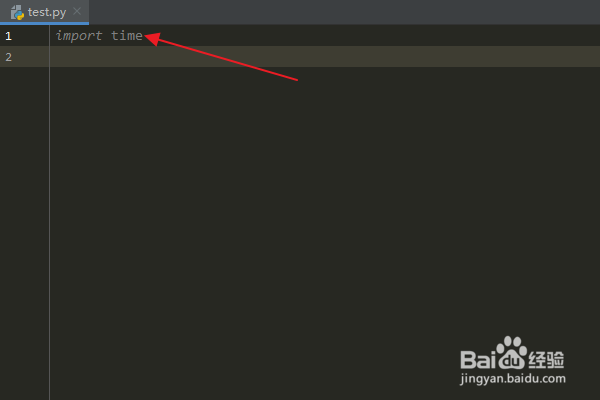Click line number 2 in the gutter
This screenshot has height=400, width=600.
8,57
